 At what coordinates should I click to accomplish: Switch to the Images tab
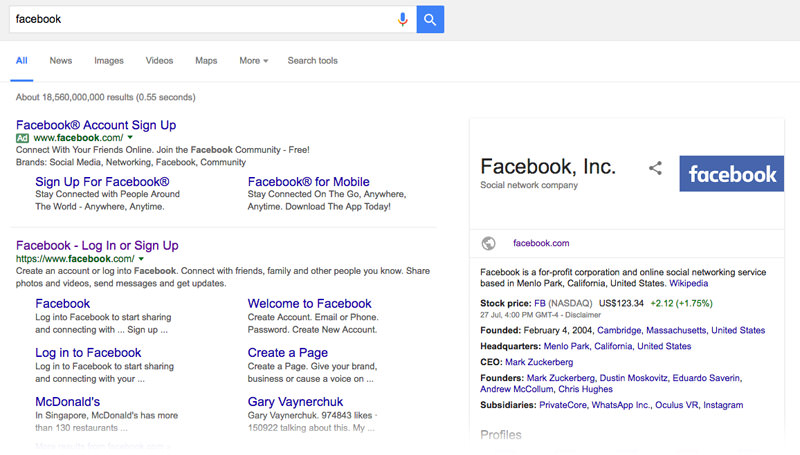pos(109,61)
